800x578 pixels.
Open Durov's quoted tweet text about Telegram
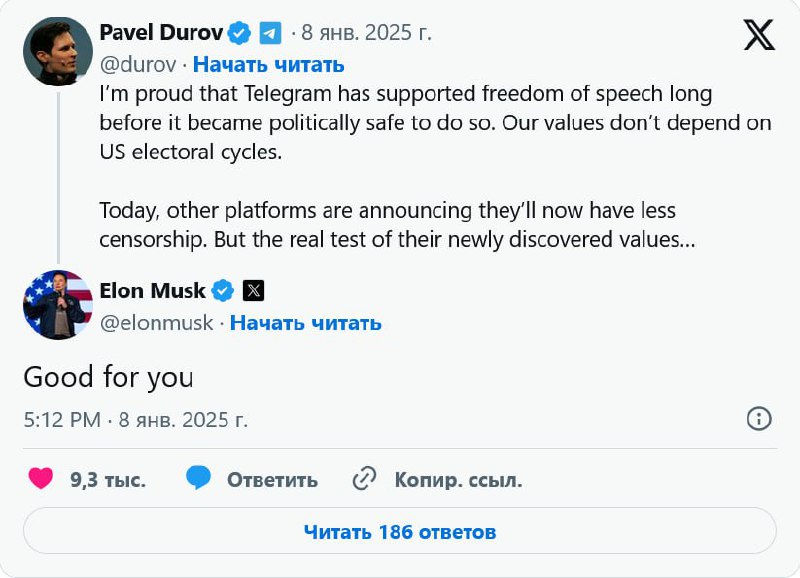point(435,166)
